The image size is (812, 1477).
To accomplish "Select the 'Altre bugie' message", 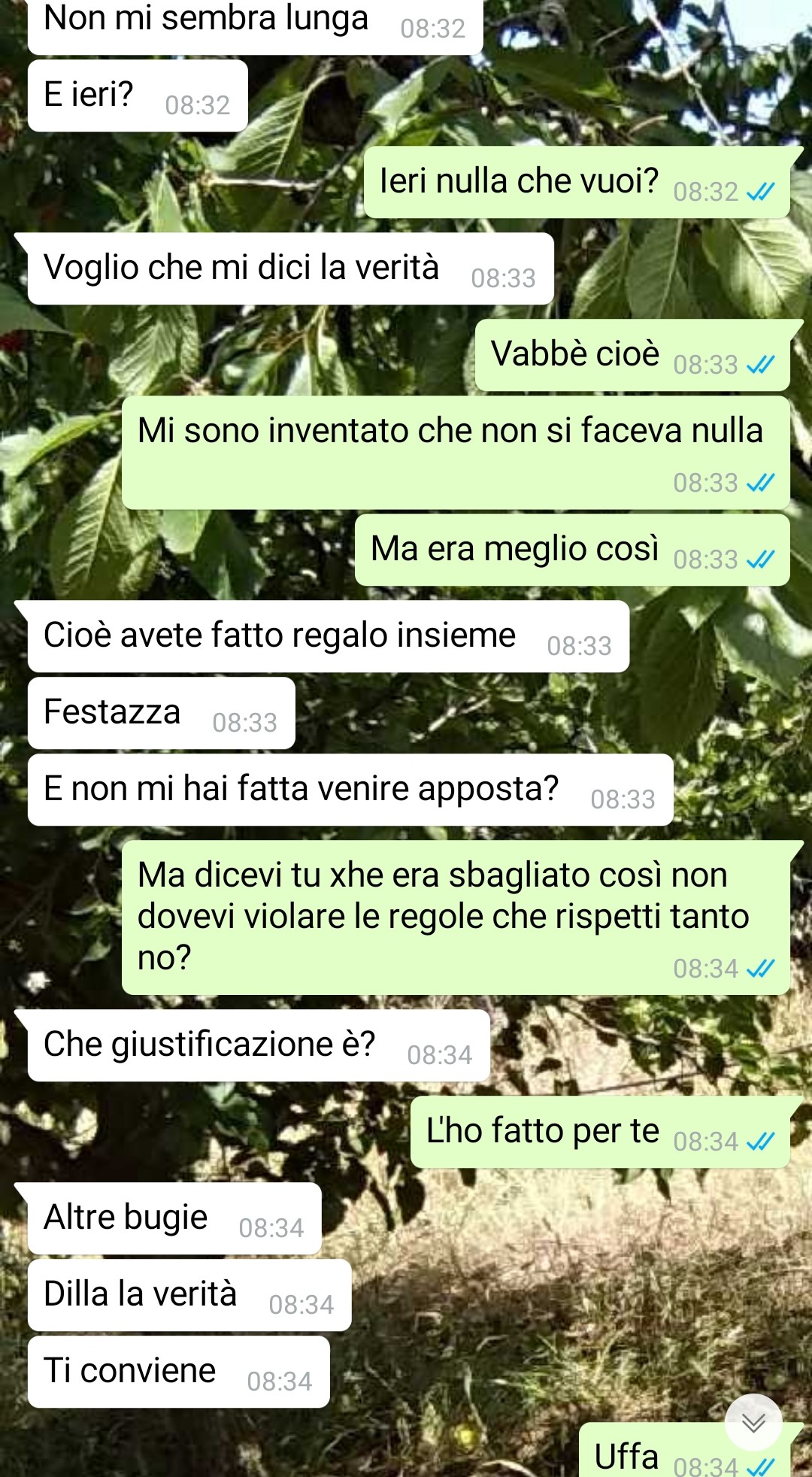I will pyautogui.click(x=174, y=1218).
